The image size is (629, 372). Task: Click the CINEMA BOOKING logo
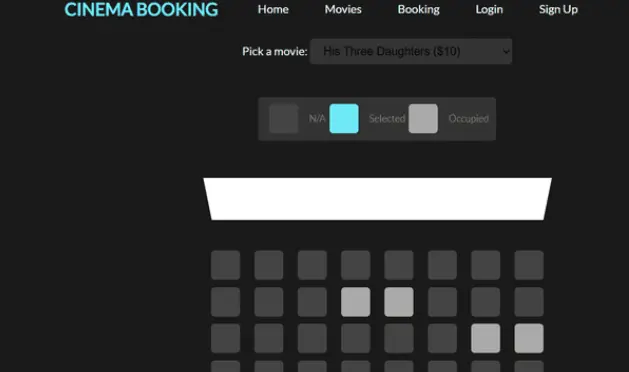pyautogui.click(x=141, y=10)
